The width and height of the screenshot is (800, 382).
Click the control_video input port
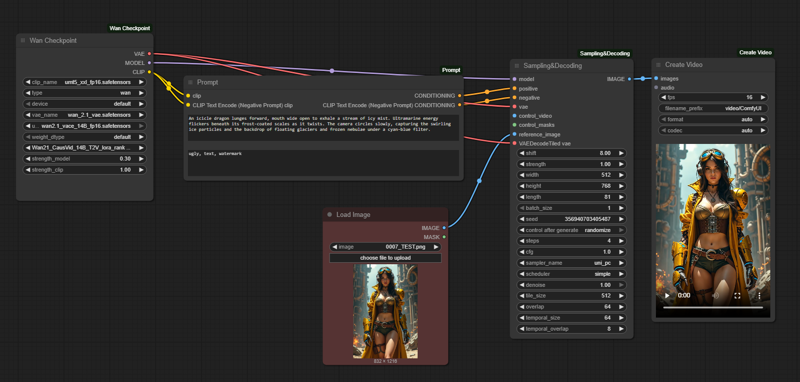point(514,116)
